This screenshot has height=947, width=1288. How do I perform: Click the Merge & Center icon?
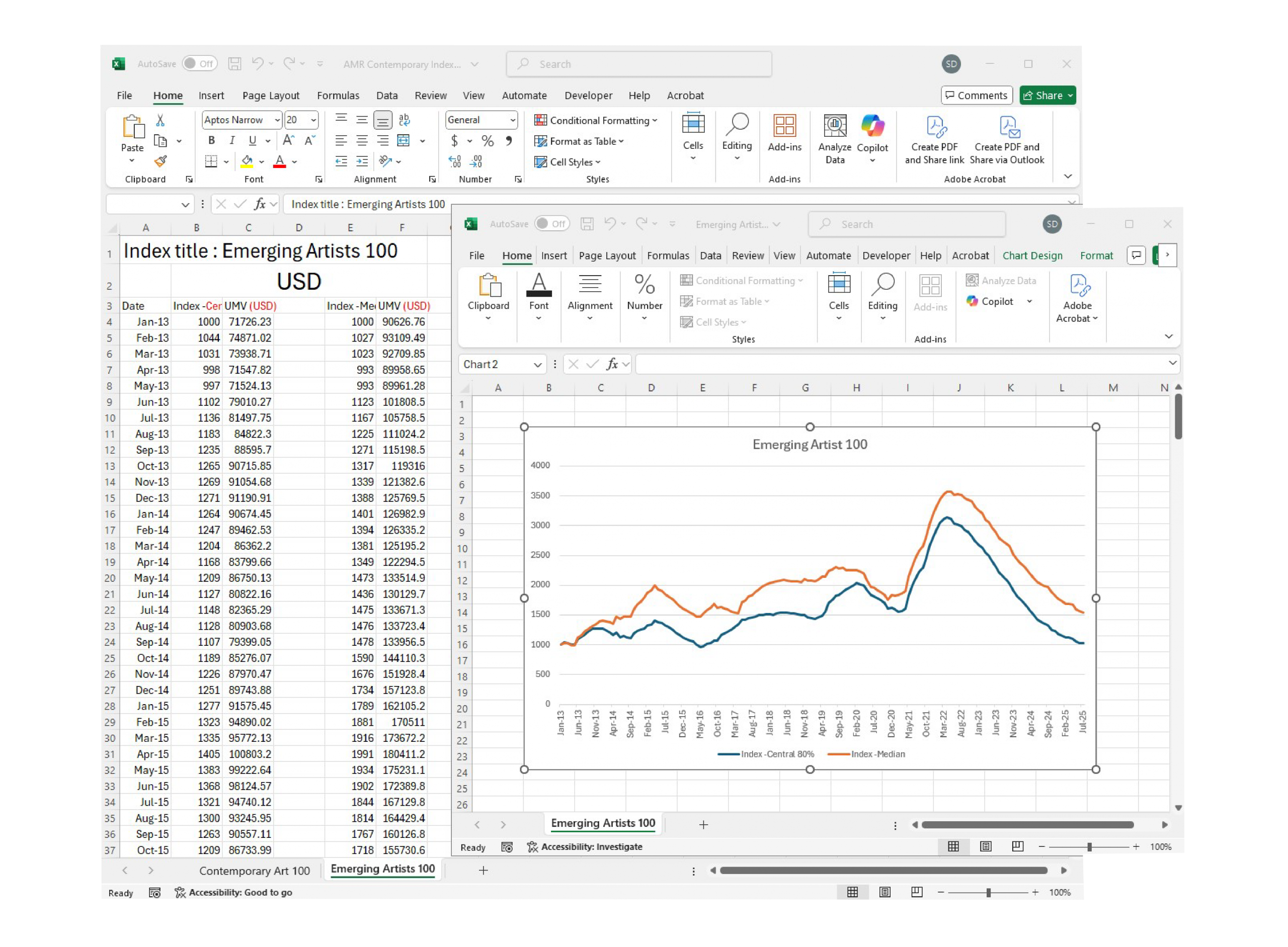click(404, 140)
